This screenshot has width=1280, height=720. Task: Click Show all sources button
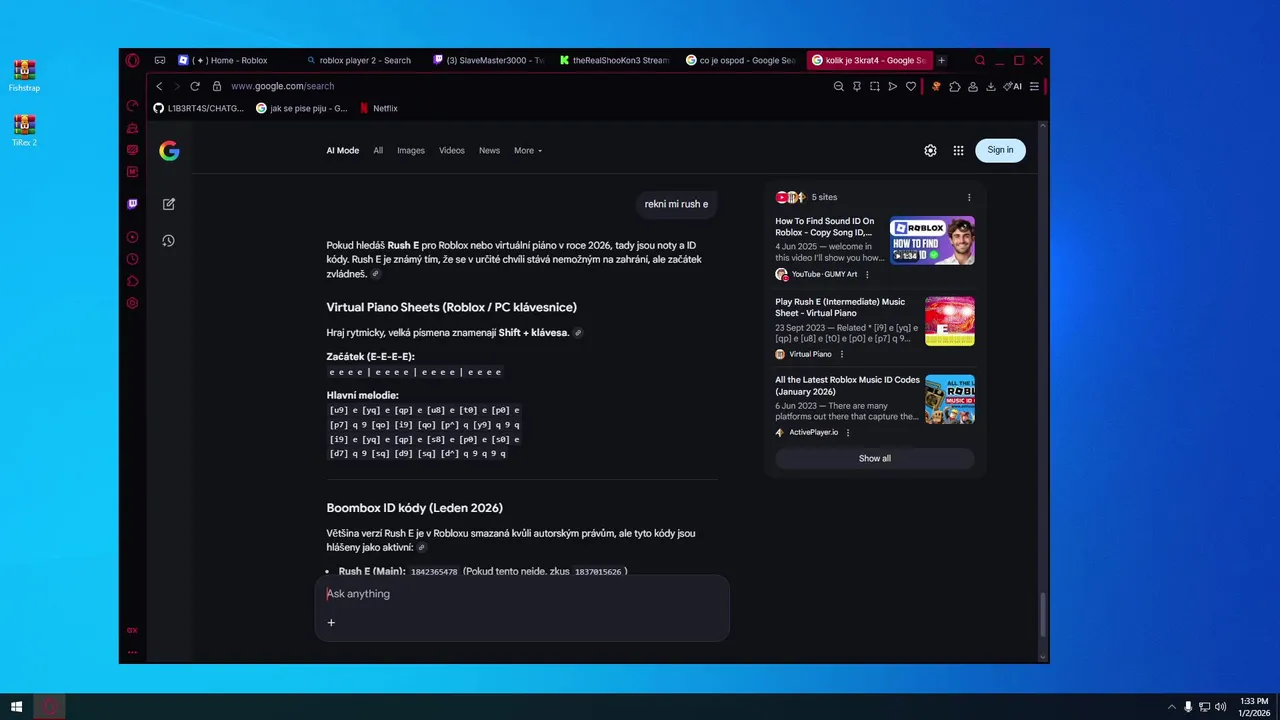point(875,458)
